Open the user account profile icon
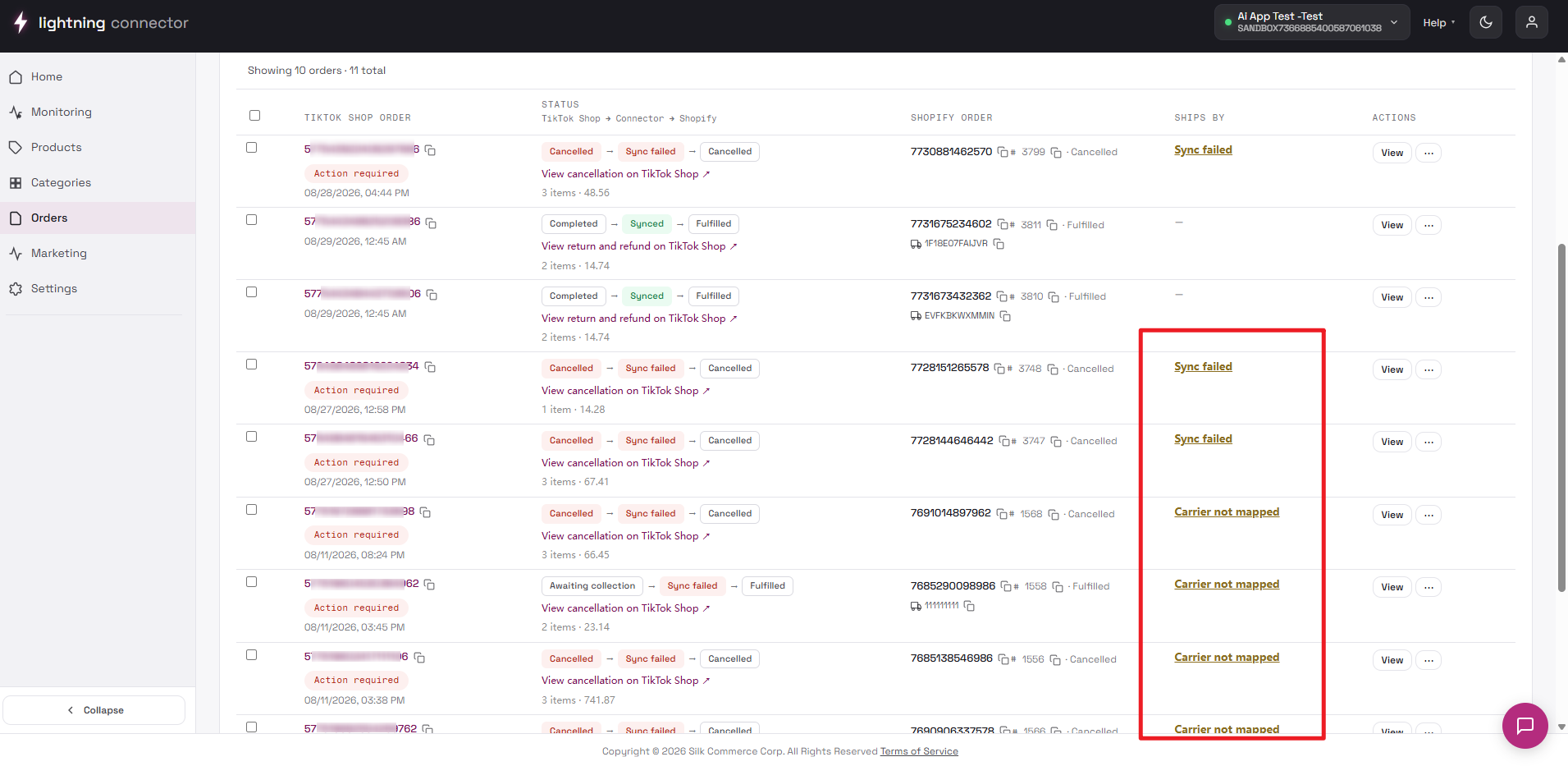Screen dimensions: 1568x766 [x=1532, y=22]
